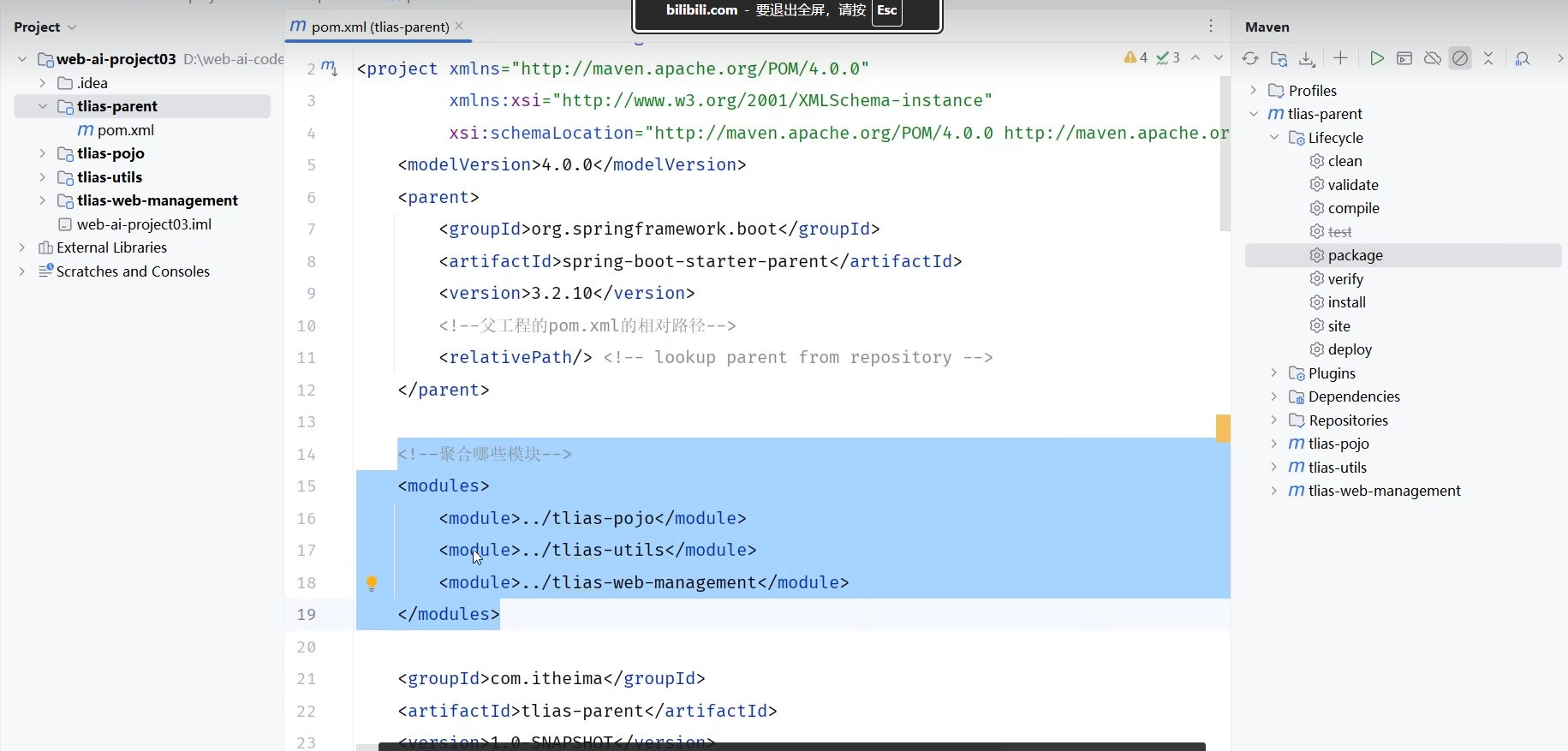1568x751 pixels.
Task: Click yellow warning stripe marker on scrollbar
Action: pos(1223,428)
